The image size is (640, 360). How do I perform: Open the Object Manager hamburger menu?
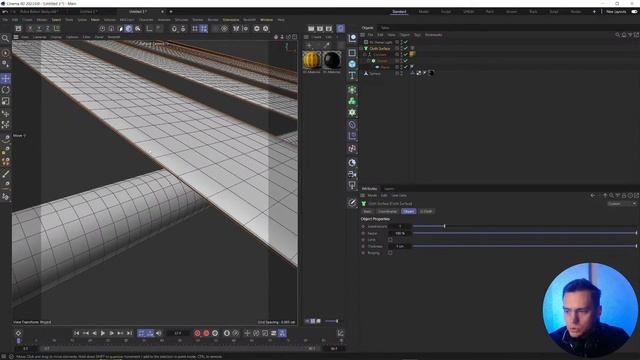362,35
